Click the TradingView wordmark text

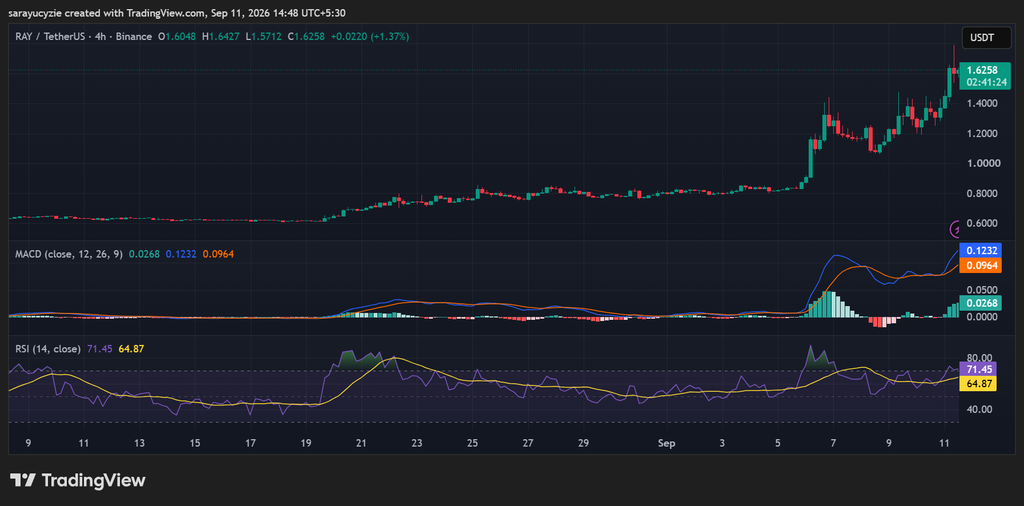tap(93, 481)
